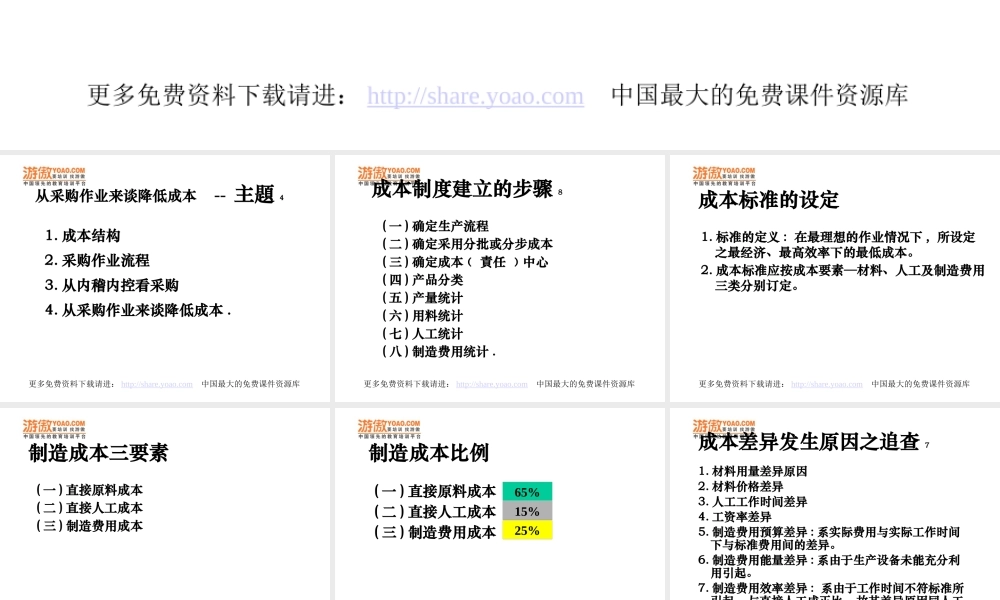Select the 从采购作业来谈降低成本 -- 主题 slide thumbnail
The width and height of the screenshot is (1000, 600).
point(165,278)
